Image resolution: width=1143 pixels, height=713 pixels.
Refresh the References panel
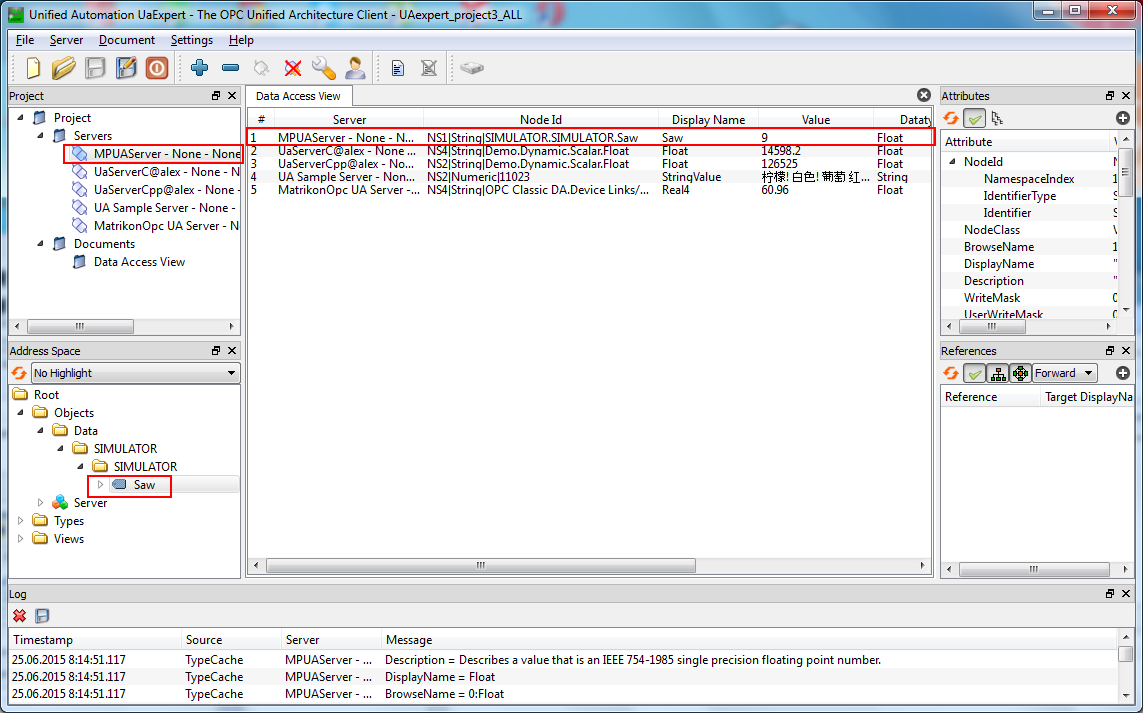(951, 373)
